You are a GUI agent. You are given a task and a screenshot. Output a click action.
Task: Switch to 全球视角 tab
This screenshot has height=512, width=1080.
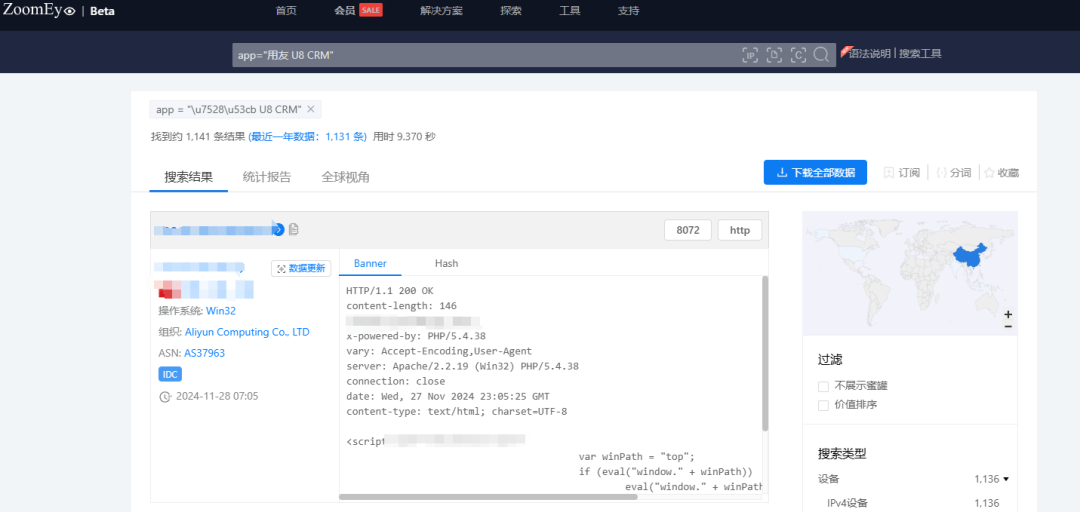(x=346, y=177)
